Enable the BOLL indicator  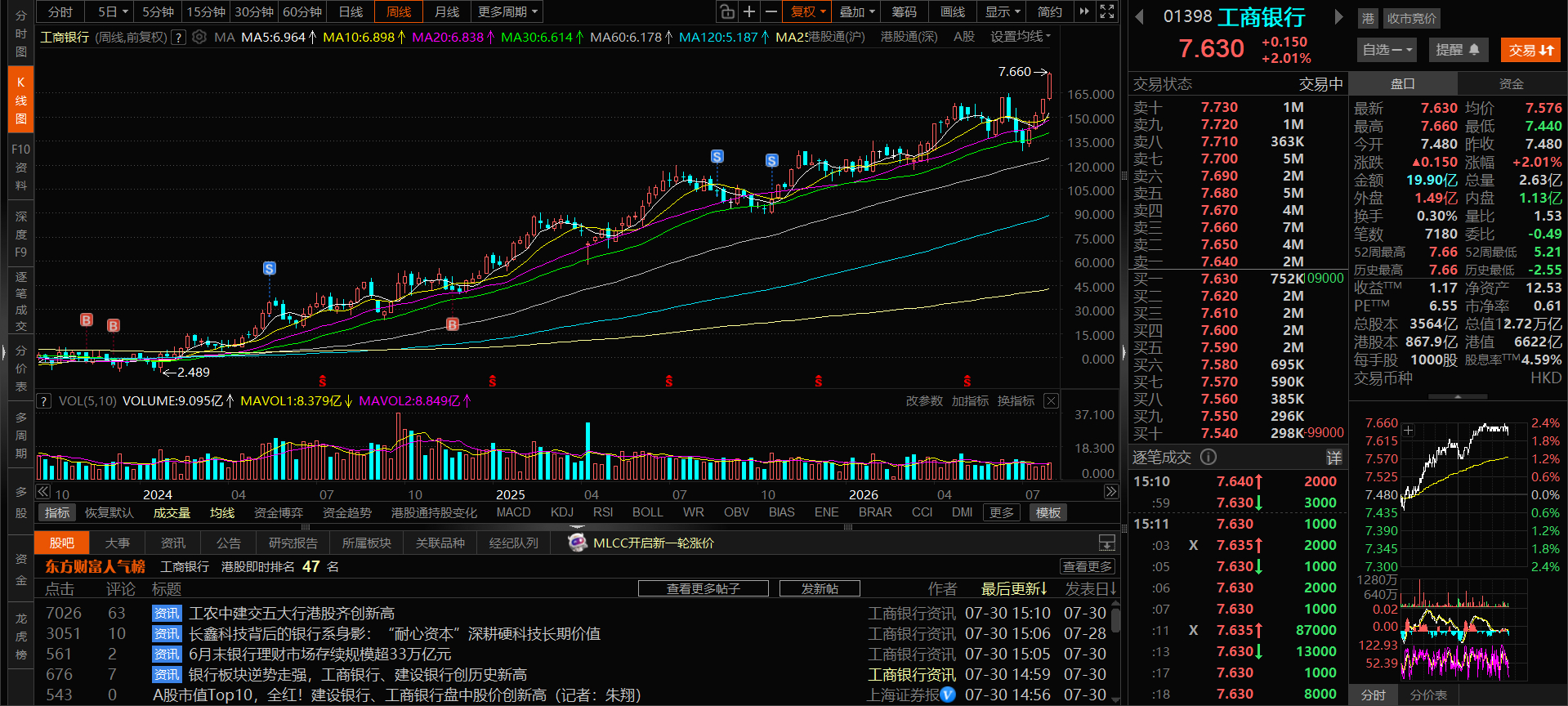coord(648,512)
